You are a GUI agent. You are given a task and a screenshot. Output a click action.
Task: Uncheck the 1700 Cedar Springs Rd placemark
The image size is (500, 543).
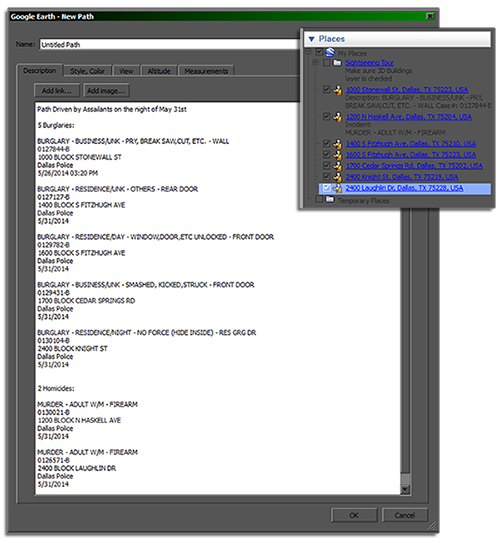pyautogui.click(x=327, y=165)
